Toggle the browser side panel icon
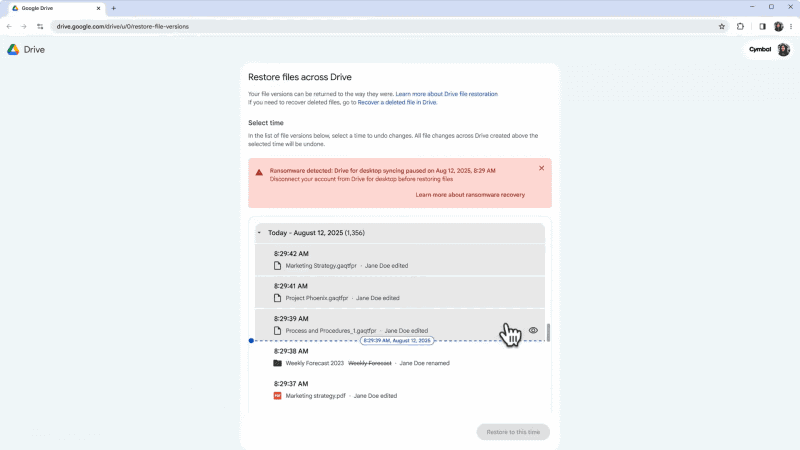 (x=762, y=27)
